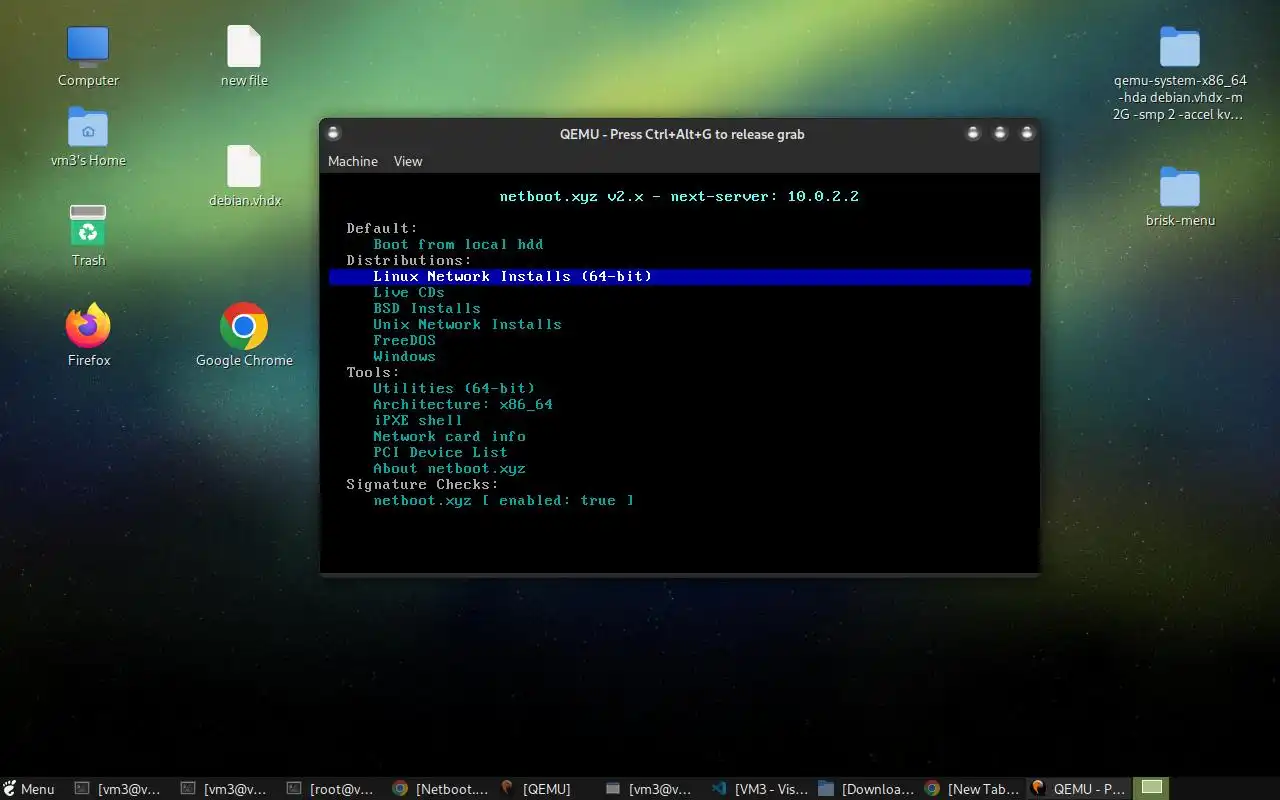Click the 'Windows' entry

pyautogui.click(x=404, y=356)
